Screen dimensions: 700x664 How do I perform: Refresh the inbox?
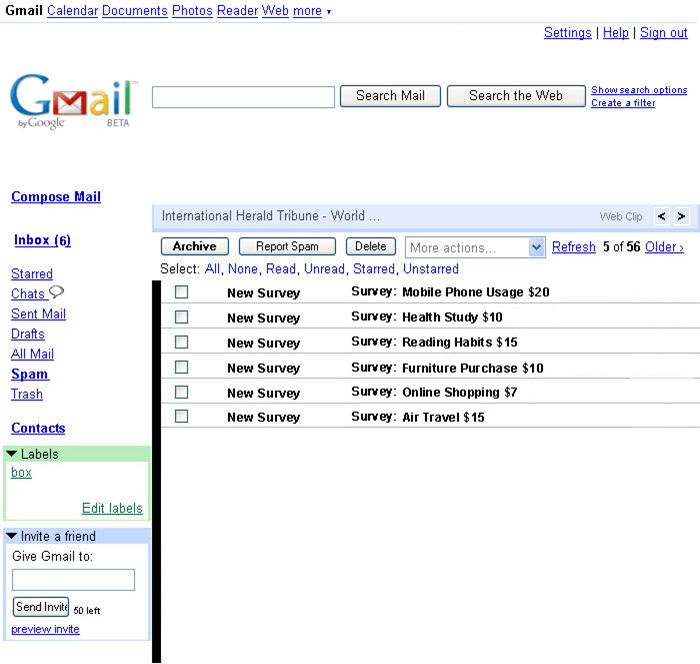tap(574, 246)
